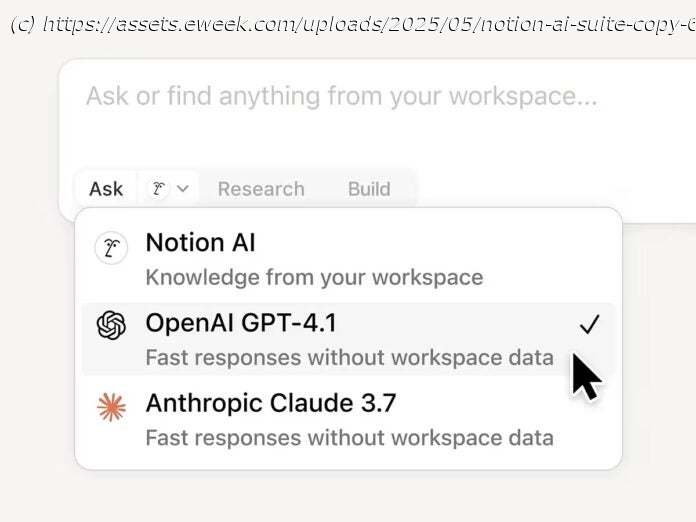Click the "Knowledge from your workspace" description
Viewport: 696px width, 522px height.
314,277
